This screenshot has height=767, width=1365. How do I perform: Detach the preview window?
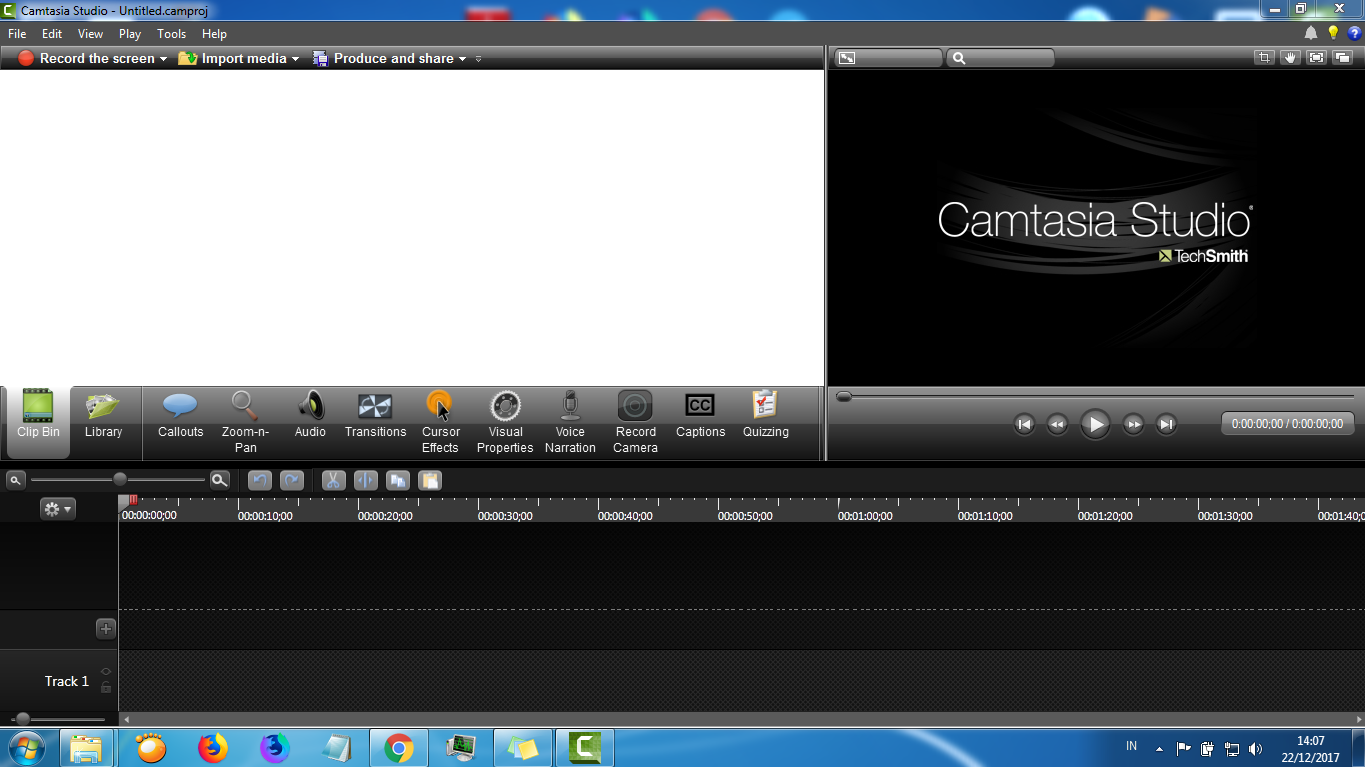[x=1343, y=58]
